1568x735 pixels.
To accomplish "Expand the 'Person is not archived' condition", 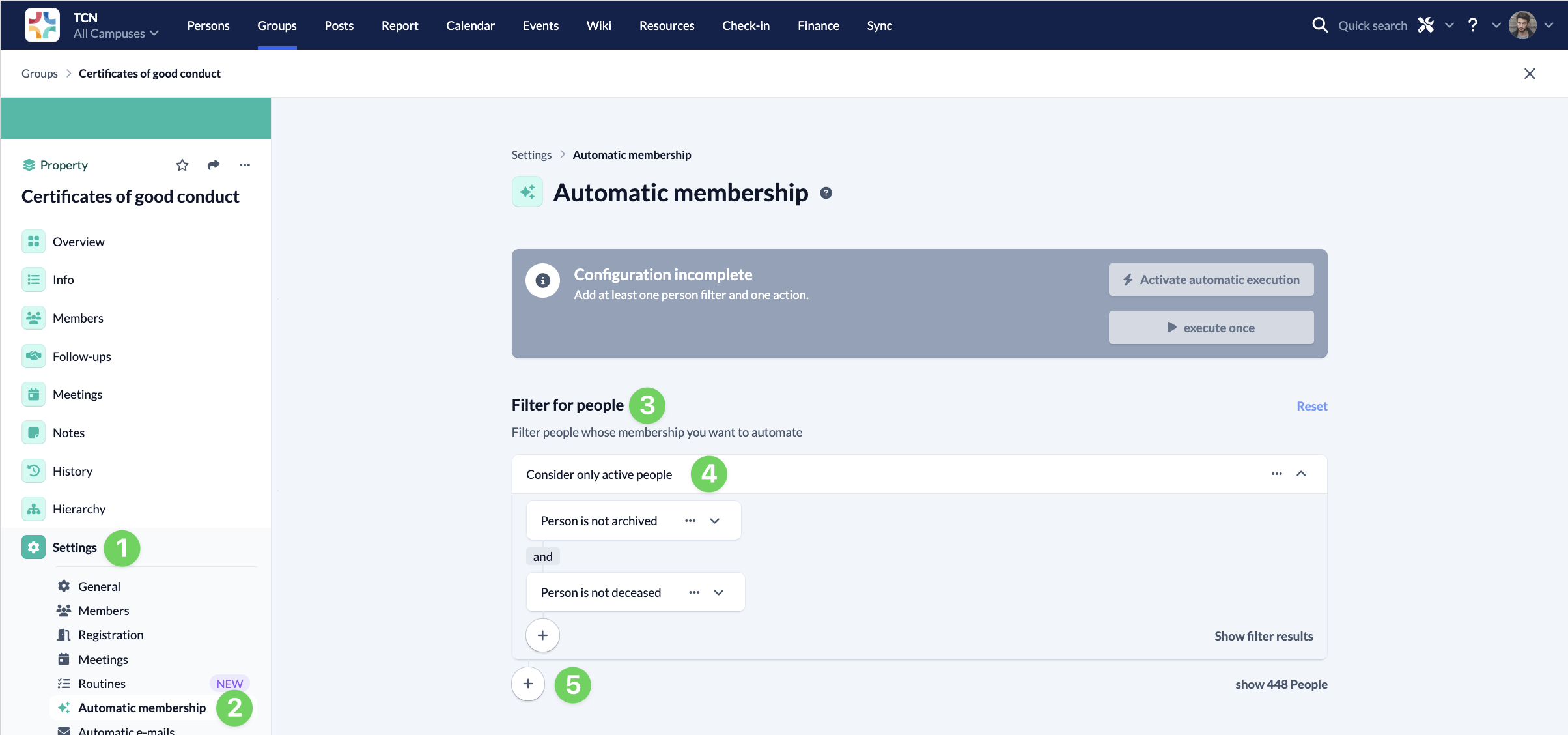I will tap(715, 521).
